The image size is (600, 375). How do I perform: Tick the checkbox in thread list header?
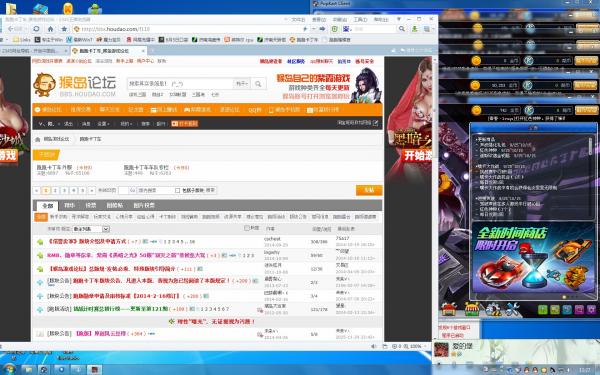coord(247,228)
